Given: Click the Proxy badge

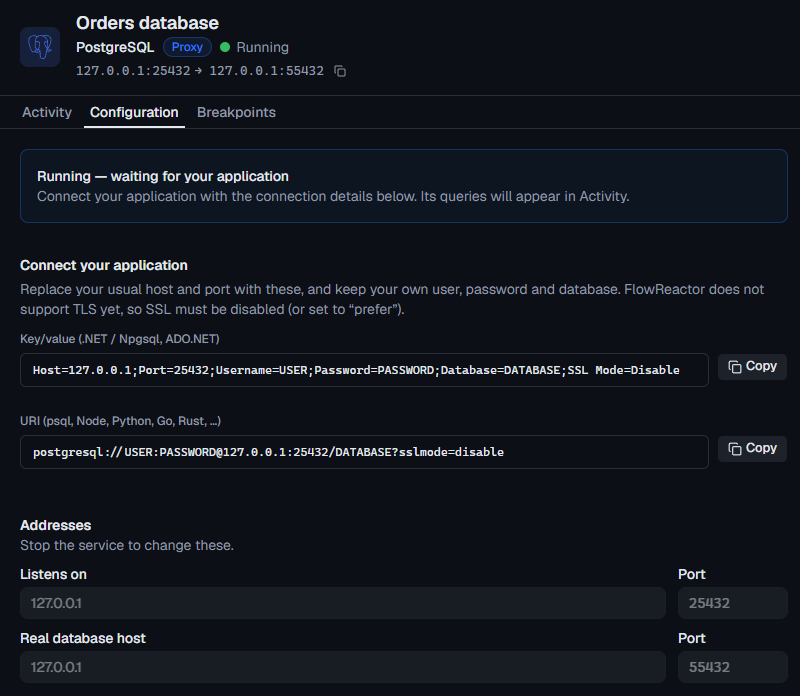Looking at the screenshot, I should (187, 47).
